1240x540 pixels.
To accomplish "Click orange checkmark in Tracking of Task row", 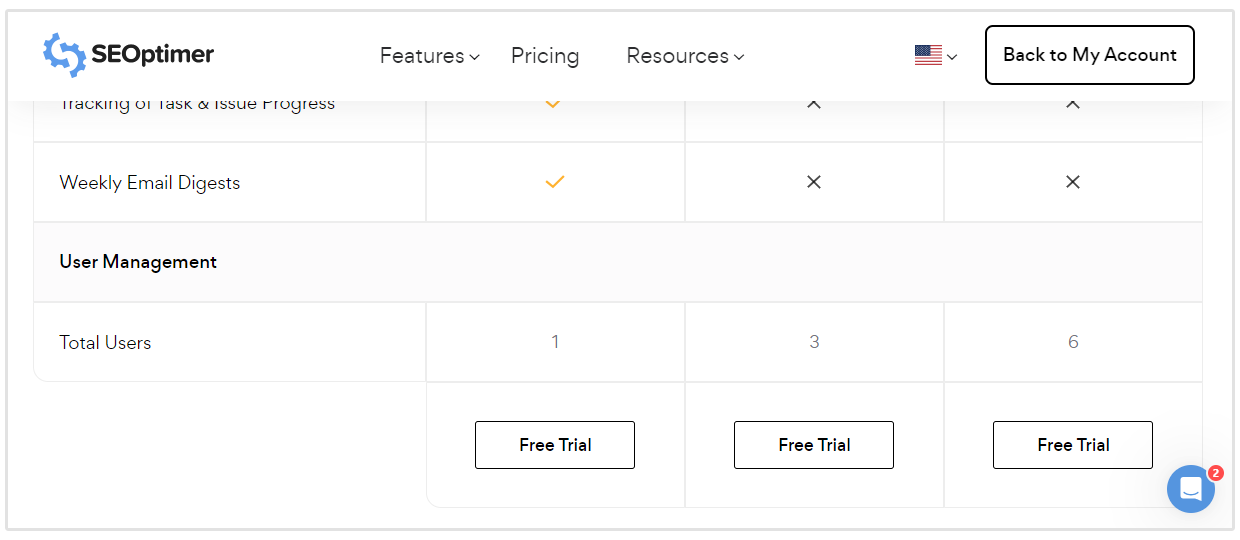I will click(x=553, y=104).
